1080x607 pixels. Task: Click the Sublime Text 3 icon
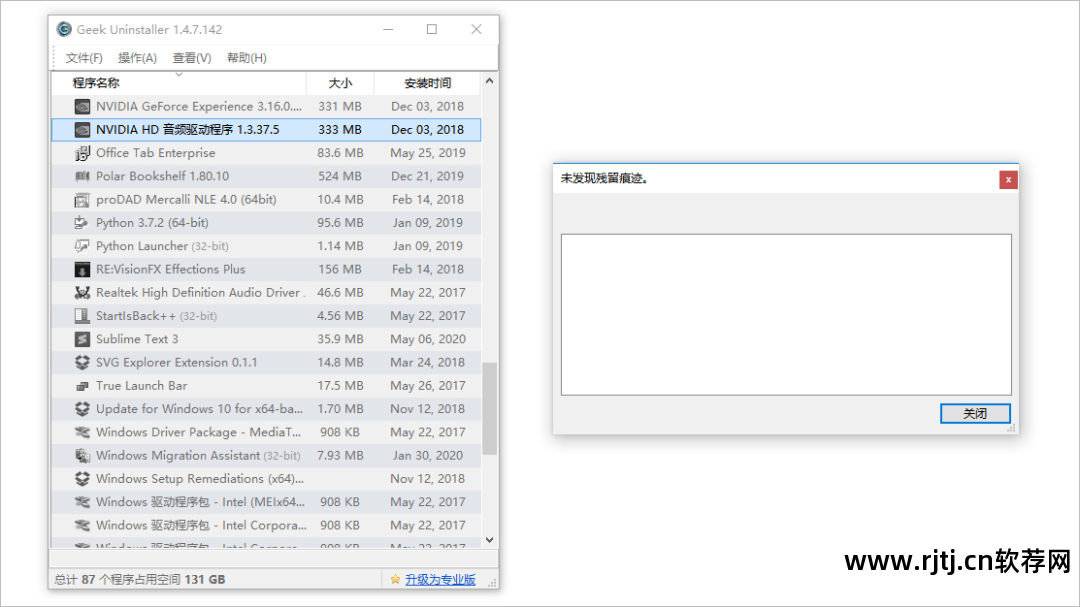[x=82, y=339]
